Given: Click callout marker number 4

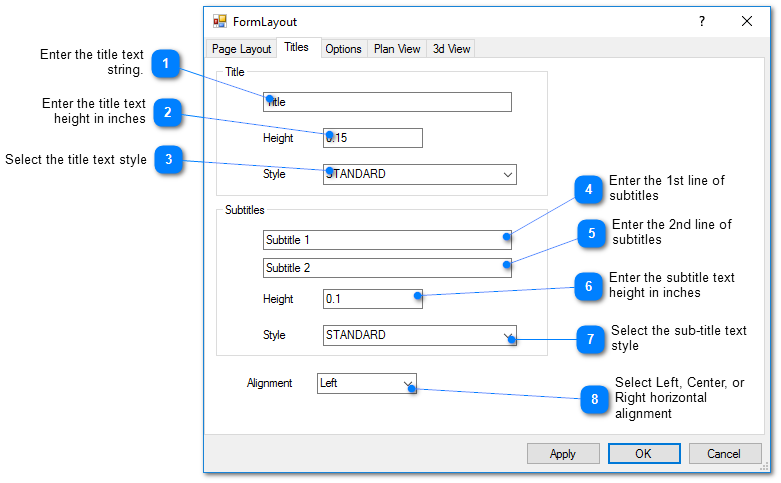Looking at the screenshot, I should (x=590, y=189).
